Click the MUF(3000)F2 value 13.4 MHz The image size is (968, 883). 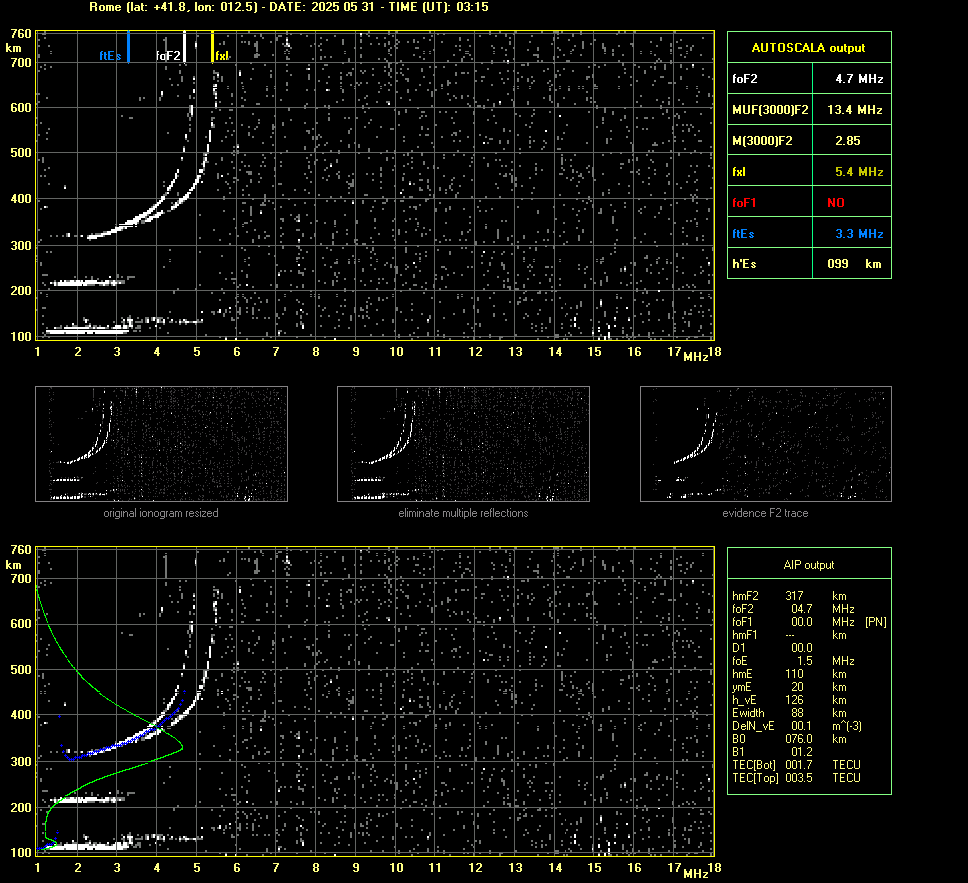[854, 110]
